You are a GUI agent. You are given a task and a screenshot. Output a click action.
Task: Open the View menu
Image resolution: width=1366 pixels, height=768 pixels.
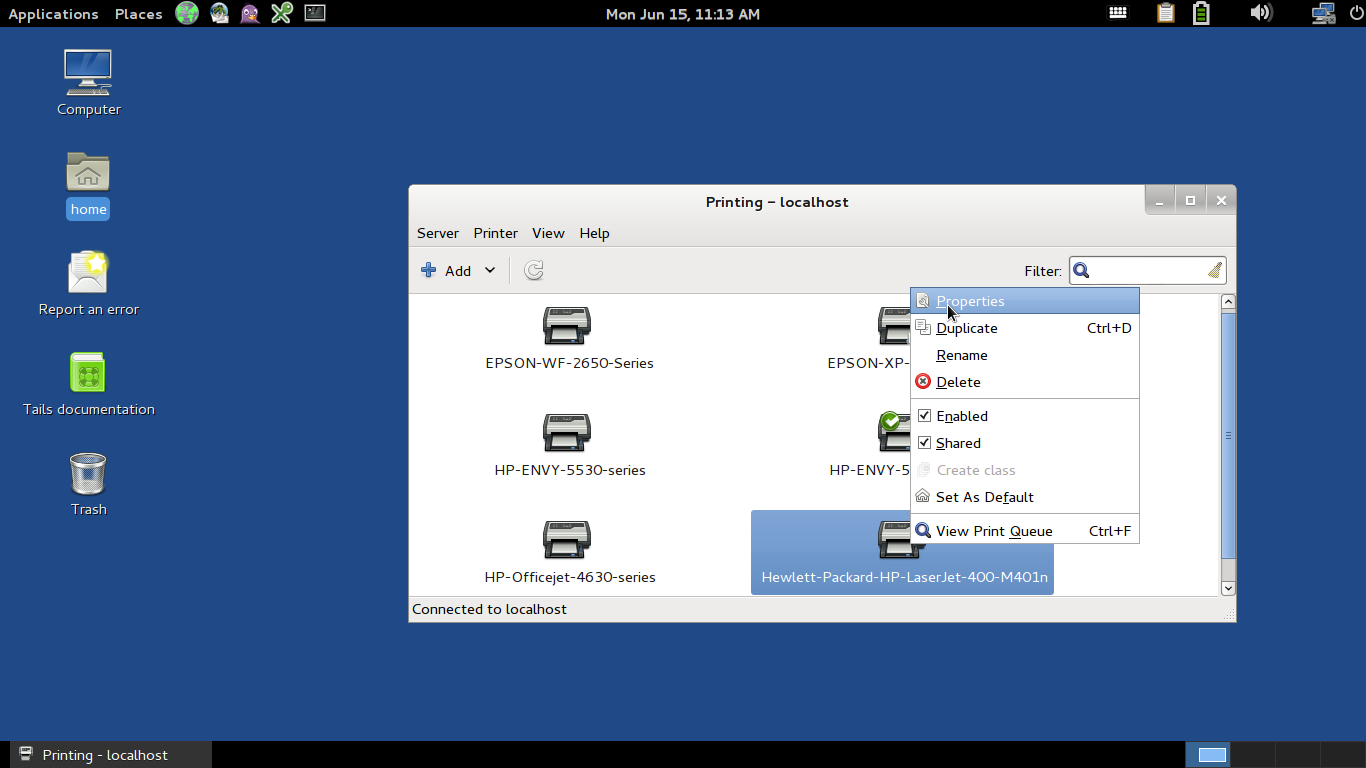(x=548, y=233)
